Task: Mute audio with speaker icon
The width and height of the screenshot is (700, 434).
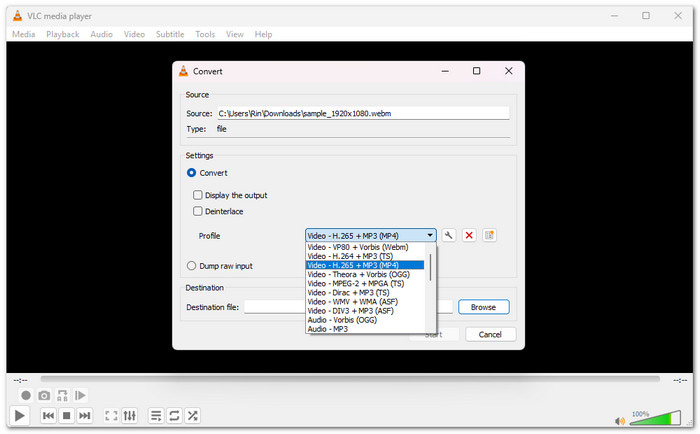Action: click(x=620, y=421)
